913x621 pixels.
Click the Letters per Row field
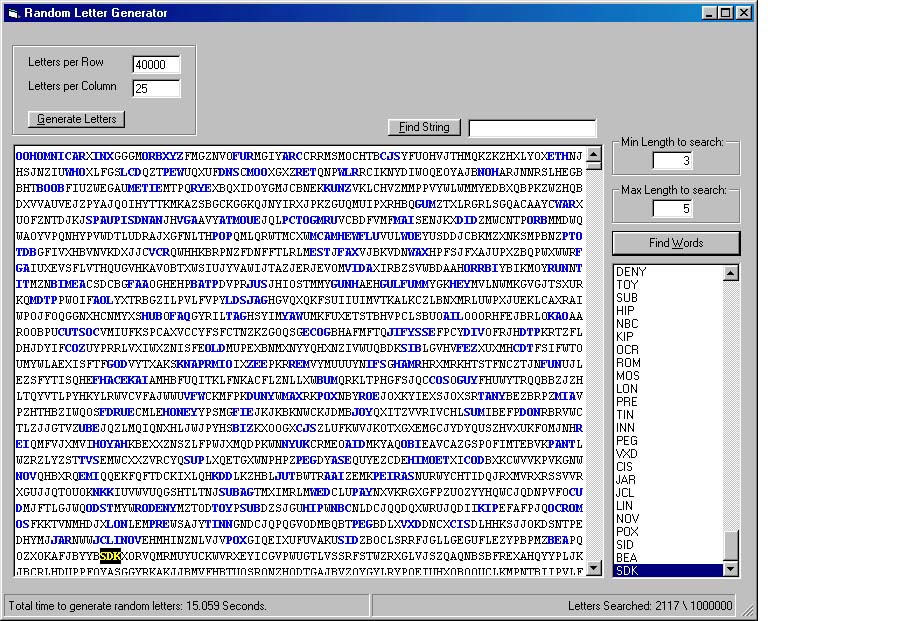click(x=156, y=64)
